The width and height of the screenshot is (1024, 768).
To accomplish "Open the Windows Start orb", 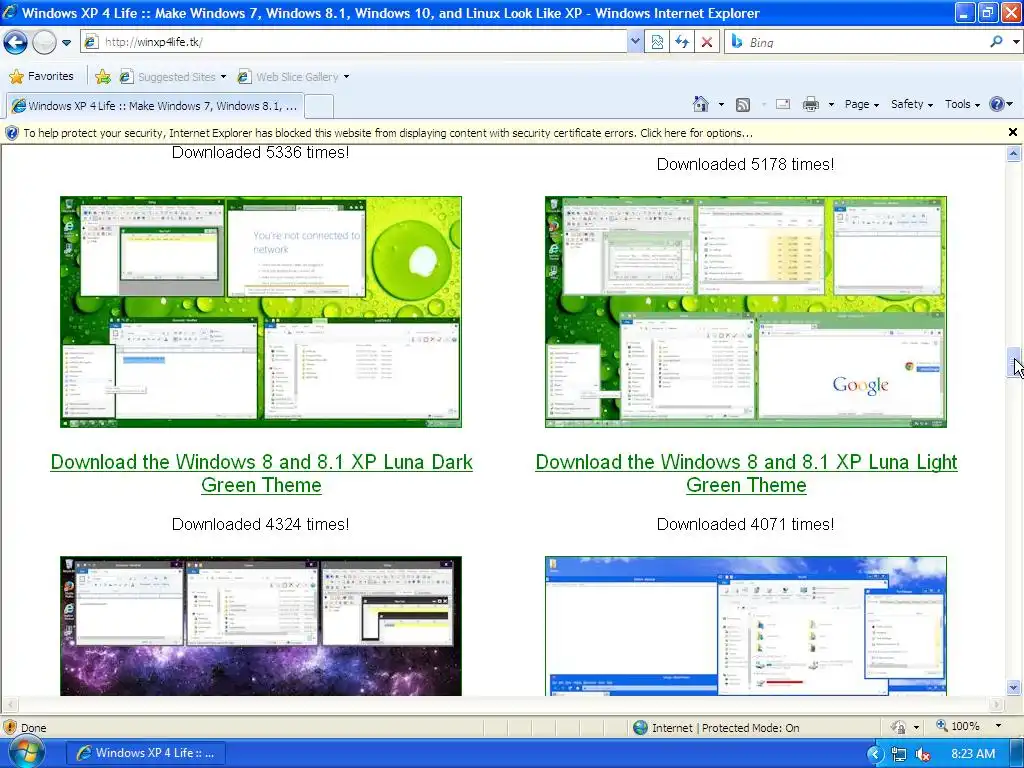I will coord(25,751).
